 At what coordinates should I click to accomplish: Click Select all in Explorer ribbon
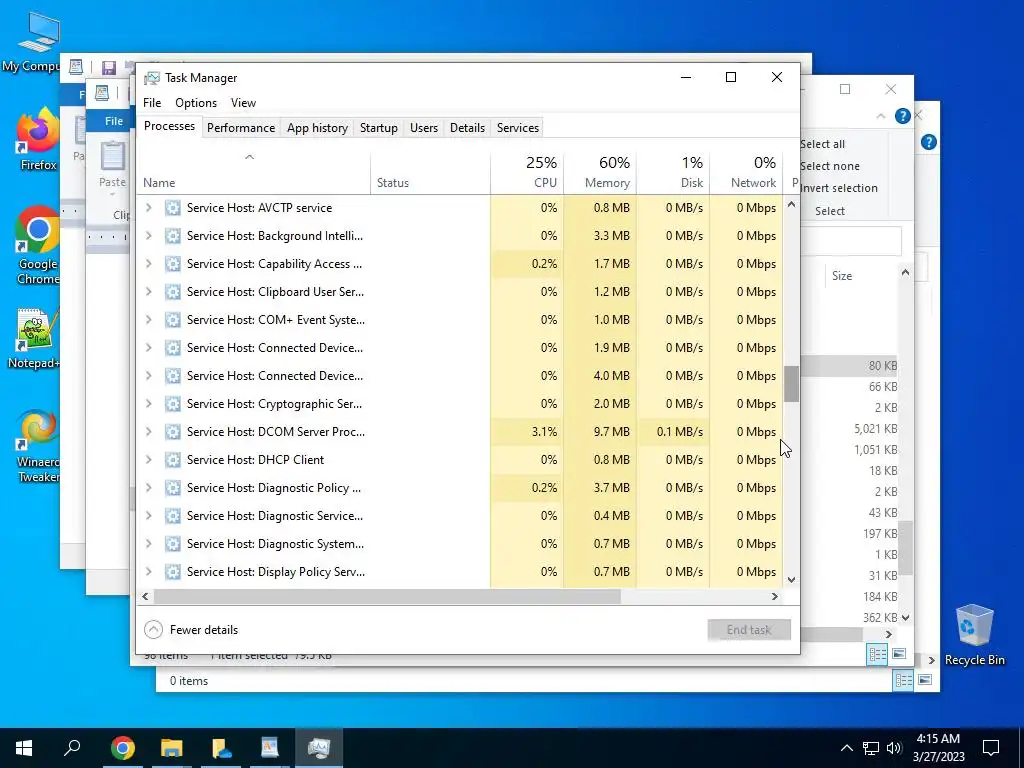822,144
